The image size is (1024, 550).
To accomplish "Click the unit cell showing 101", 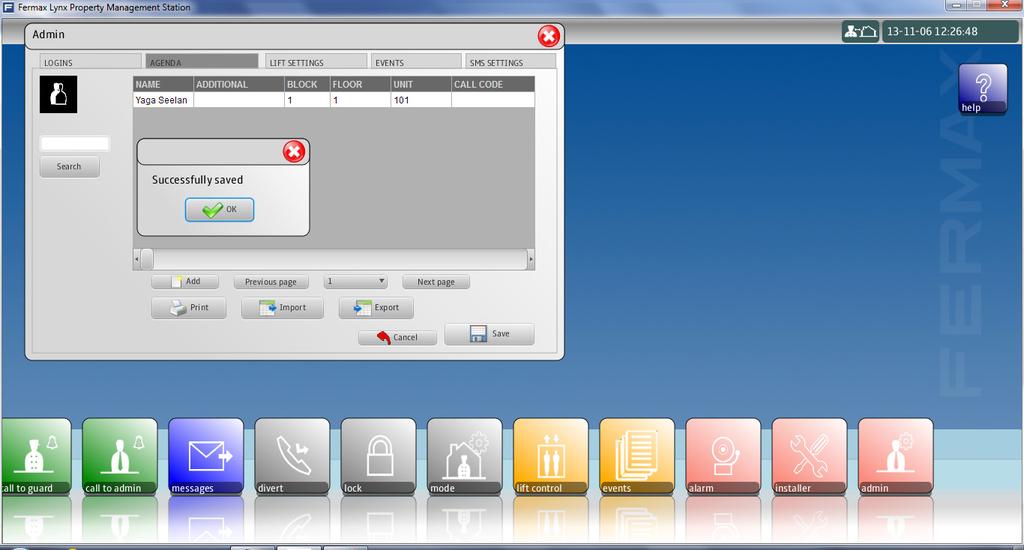I will click(x=421, y=100).
